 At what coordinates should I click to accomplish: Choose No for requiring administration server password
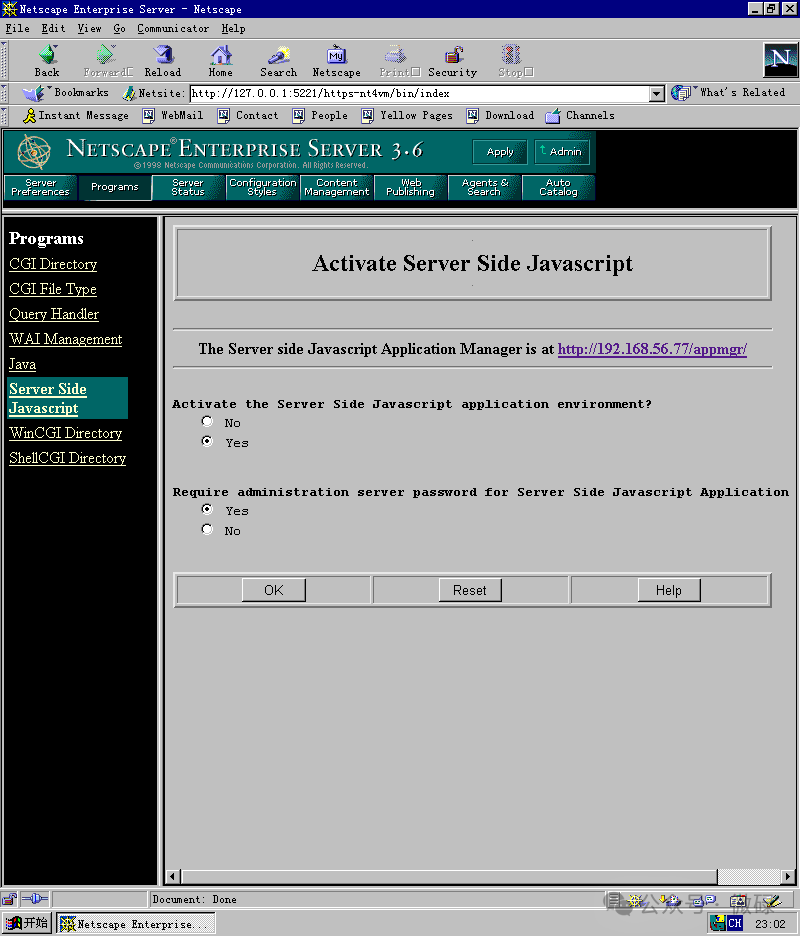(x=207, y=529)
